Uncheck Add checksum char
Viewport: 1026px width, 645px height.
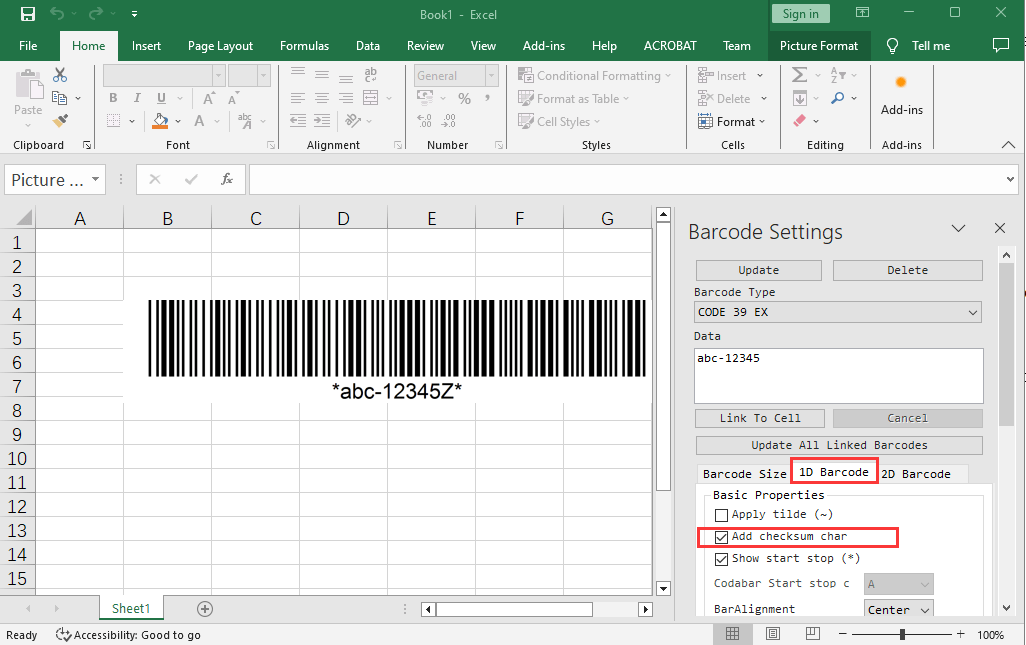[721, 537]
